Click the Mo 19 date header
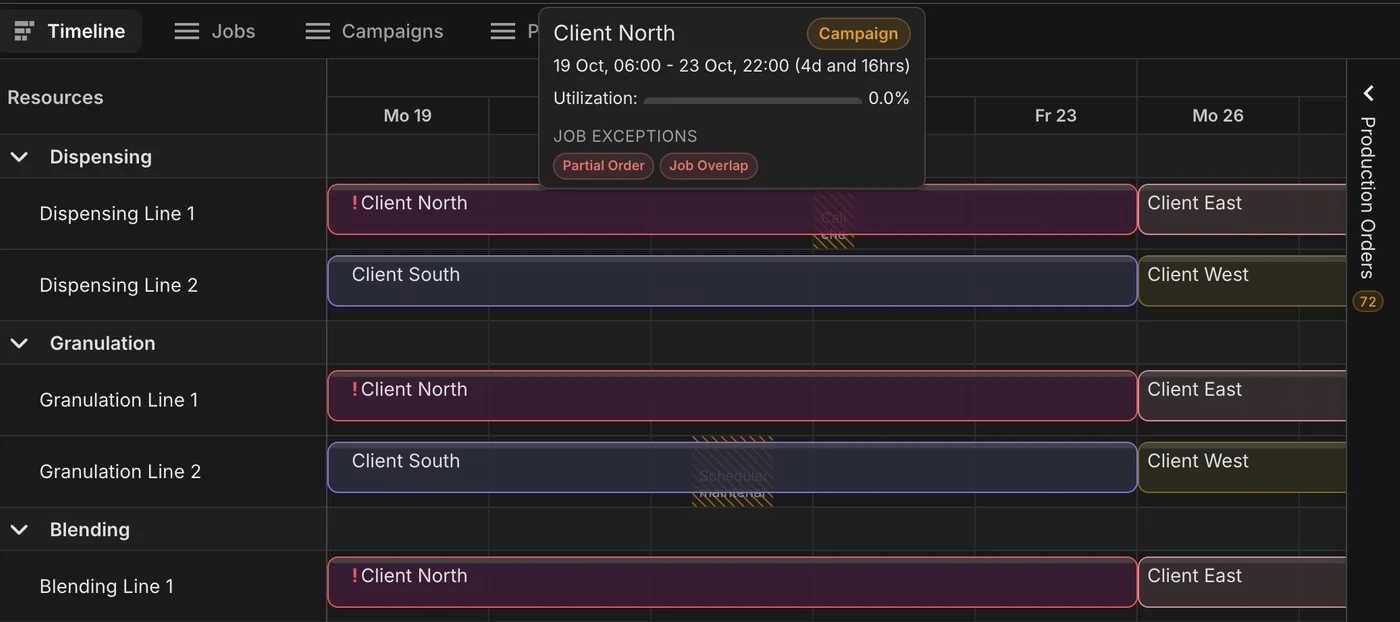Image resolution: width=1400 pixels, height=622 pixels. pyautogui.click(x=408, y=116)
